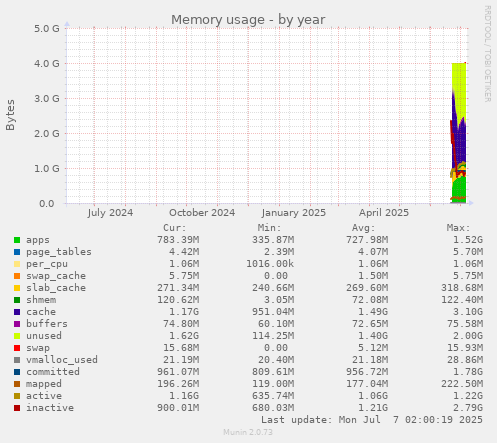Image resolution: width=497 pixels, height=443 pixels.
Task: Click the 'per_cpu' legend label
Action: pyautogui.click(x=47, y=264)
